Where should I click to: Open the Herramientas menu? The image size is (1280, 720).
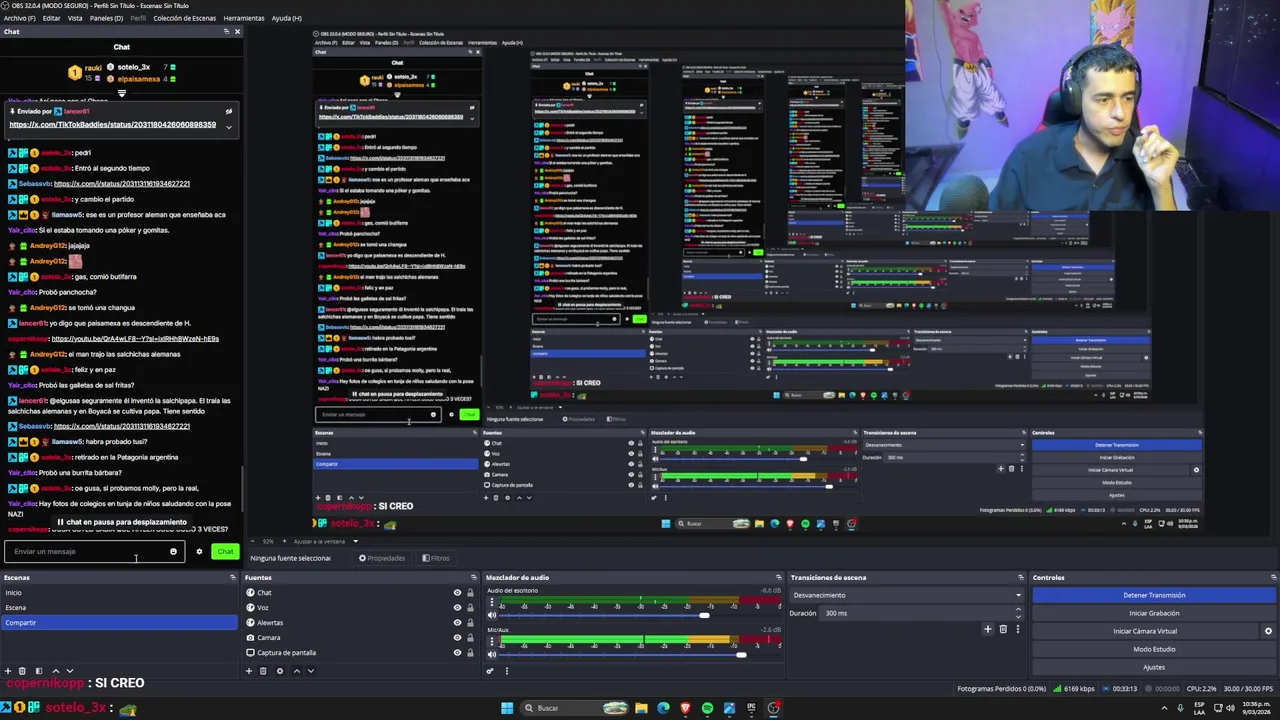pos(244,18)
